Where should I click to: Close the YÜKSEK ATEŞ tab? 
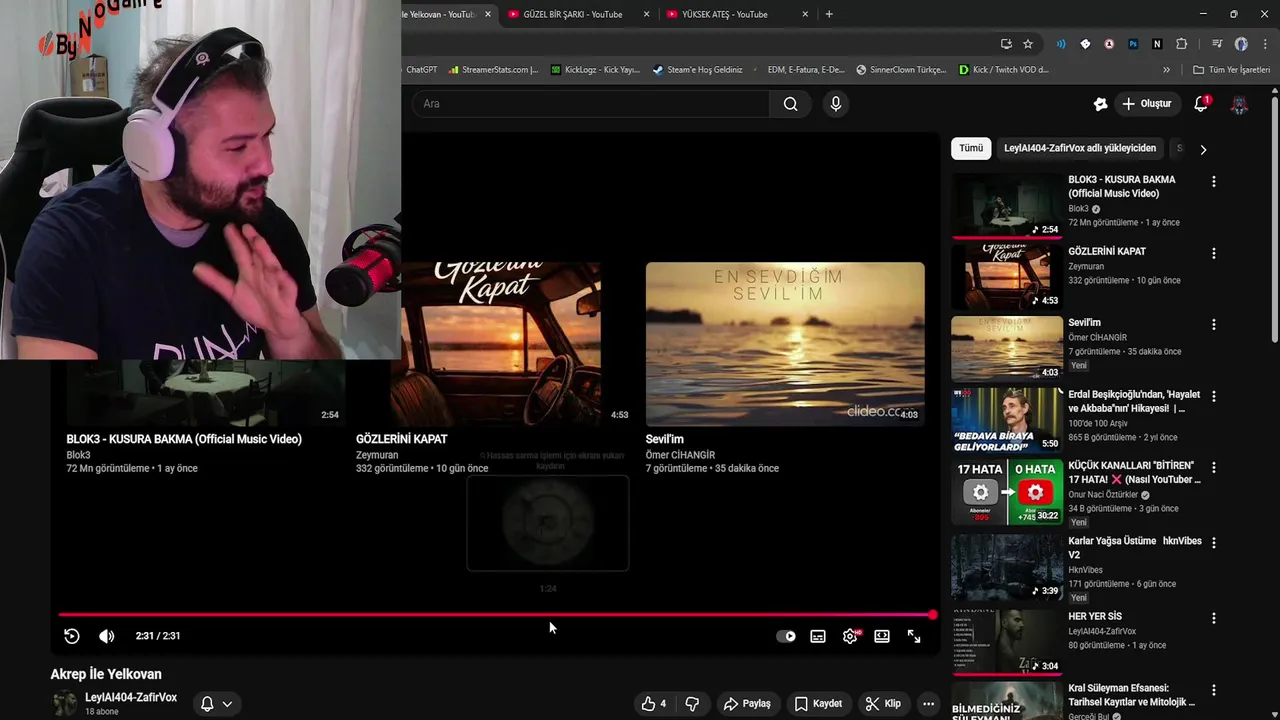(805, 14)
